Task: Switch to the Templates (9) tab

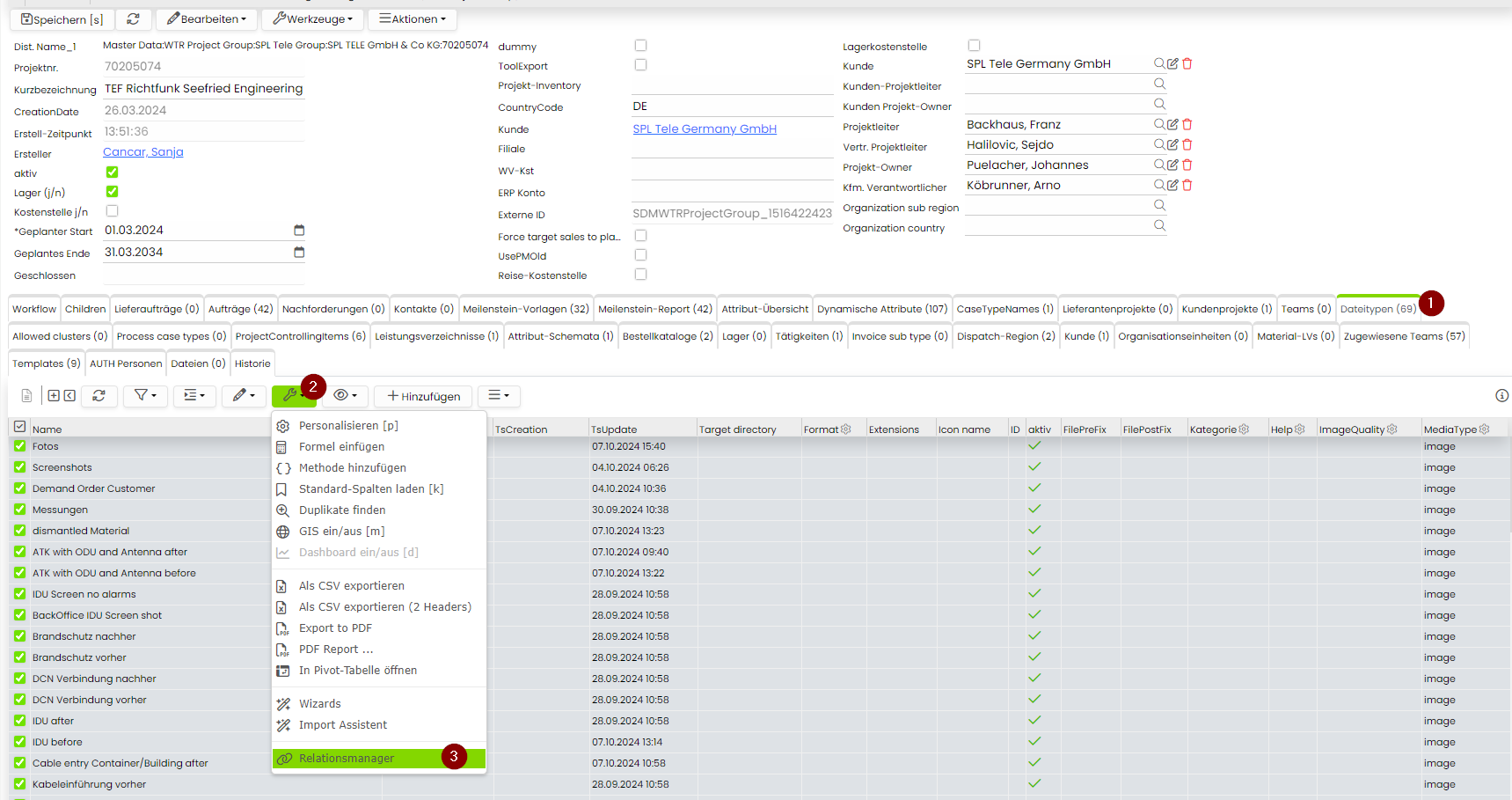Action: (46, 363)
